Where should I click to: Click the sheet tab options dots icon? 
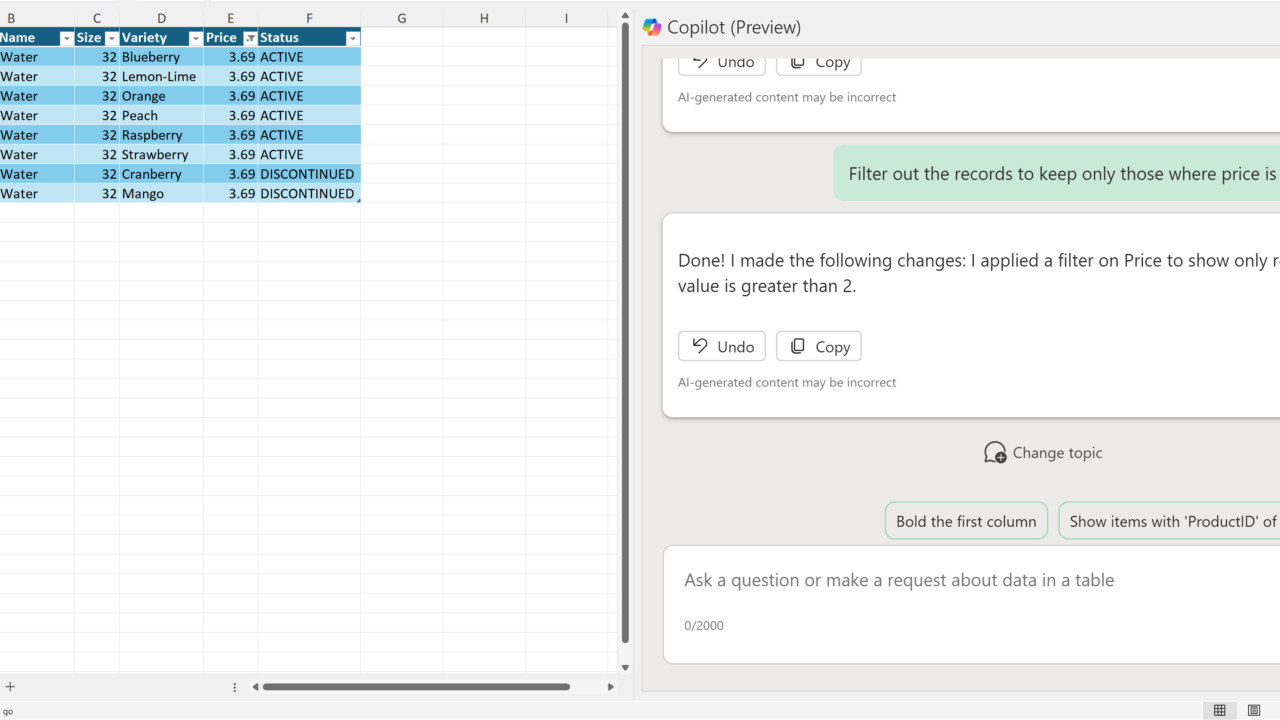pyautogui.click(x=235, y=687)
